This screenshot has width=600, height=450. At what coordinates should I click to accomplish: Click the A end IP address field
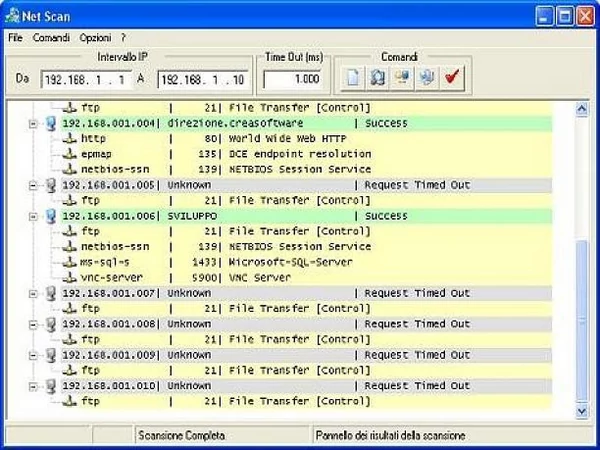pos(203,79)
